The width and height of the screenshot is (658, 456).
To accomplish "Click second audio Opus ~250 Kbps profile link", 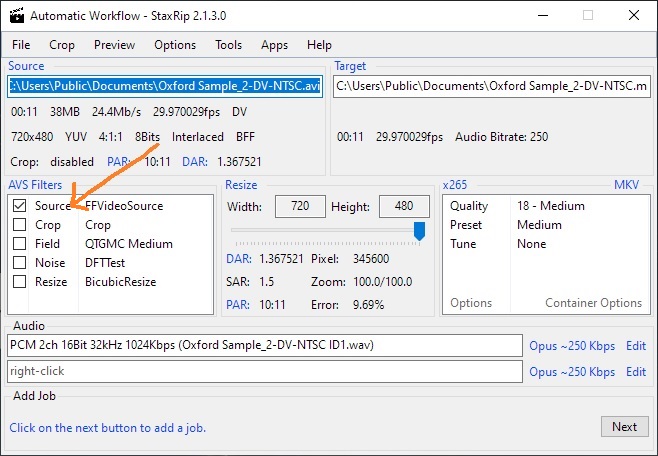I will (x=572, y=372).
